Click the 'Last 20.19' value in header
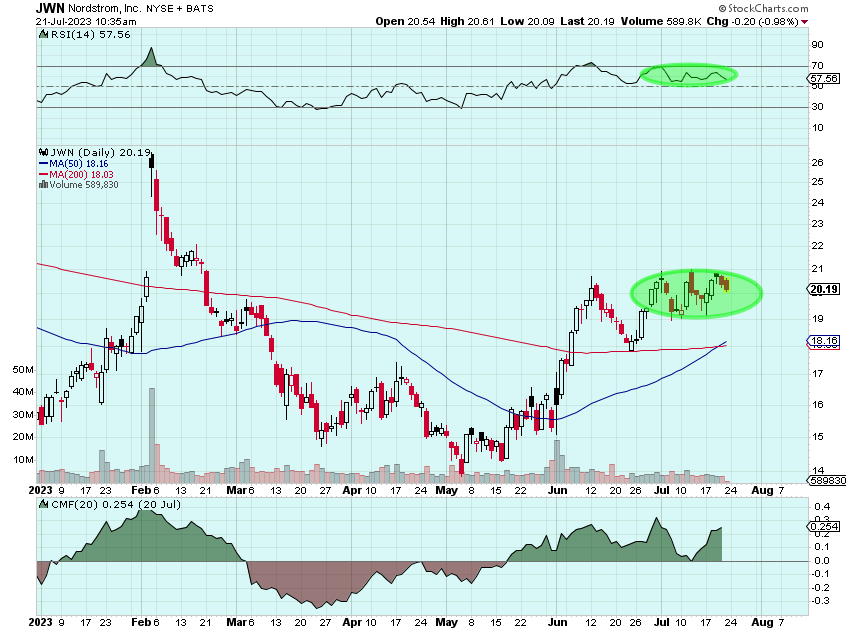This screenshot has width=858, height=629. click(587, 21)
